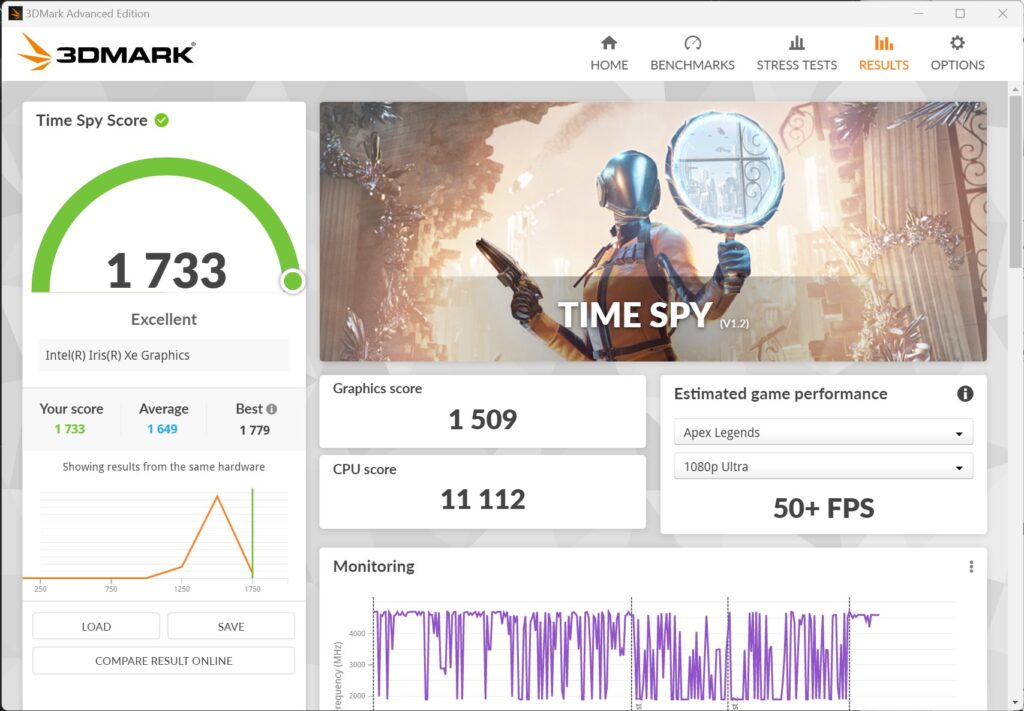Expand the Apex Legends game dropdown
This screenshot has width=1024, height=711.
click(x=823, y=432)
